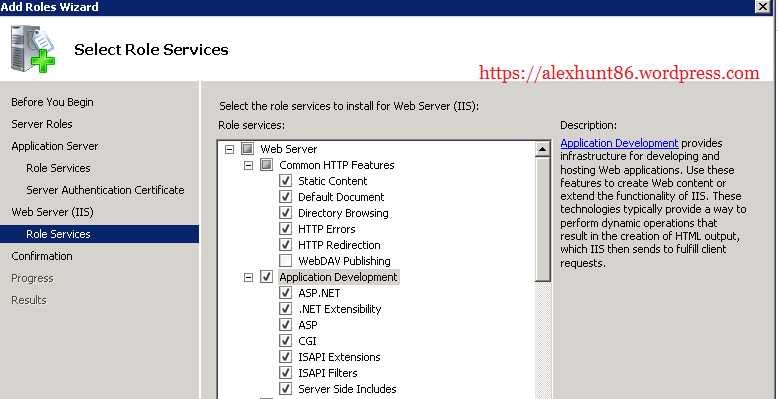This screenshot has width=778, height=399.
Task: Uncheck the CGI checkbox
Action: click(285, 341)
